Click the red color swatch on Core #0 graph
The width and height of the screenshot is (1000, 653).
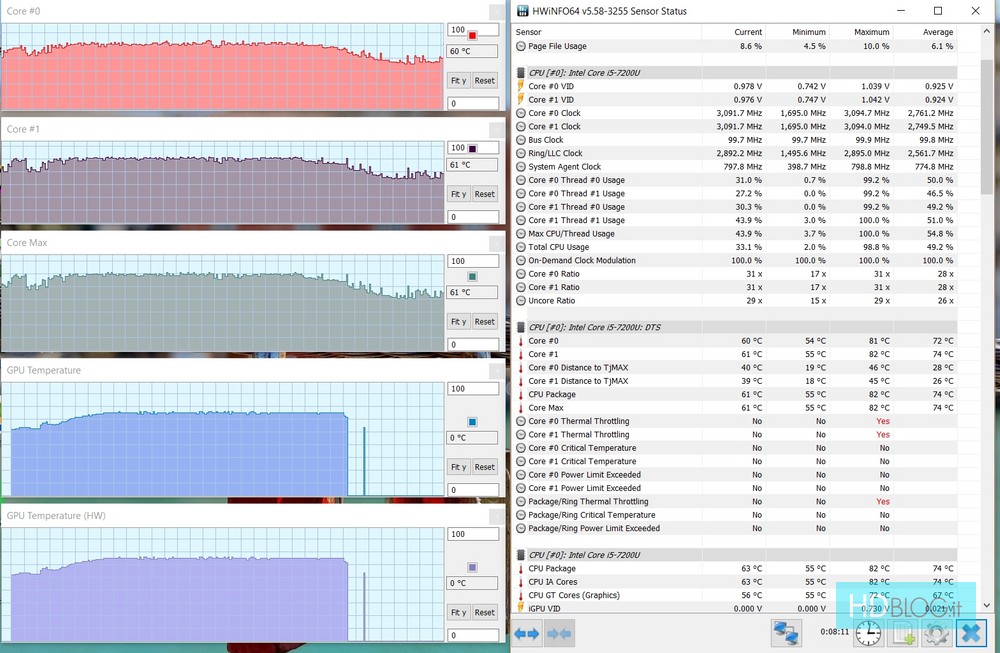473,36
